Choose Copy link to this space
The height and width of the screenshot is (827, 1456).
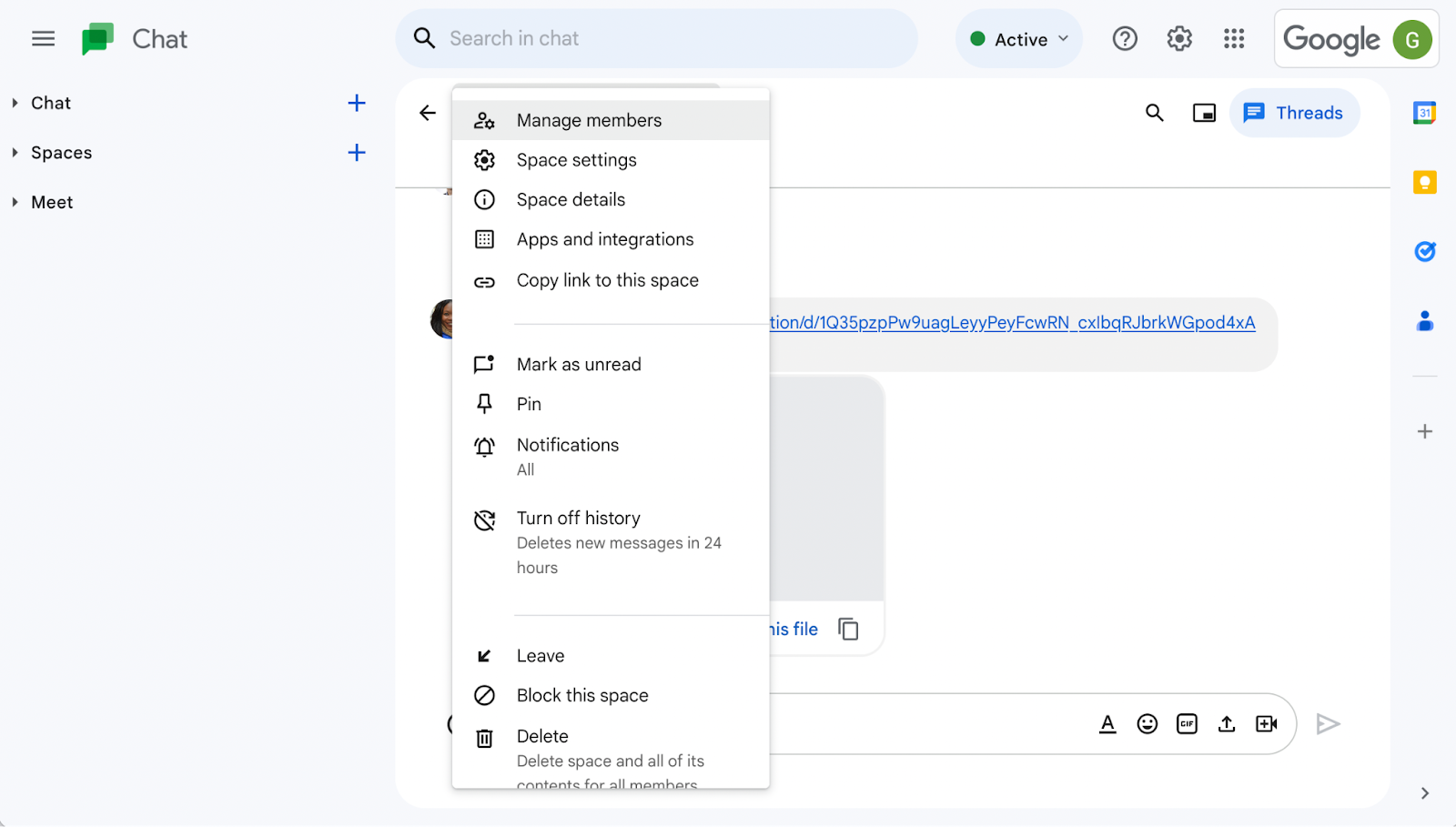tap(607, 280)
